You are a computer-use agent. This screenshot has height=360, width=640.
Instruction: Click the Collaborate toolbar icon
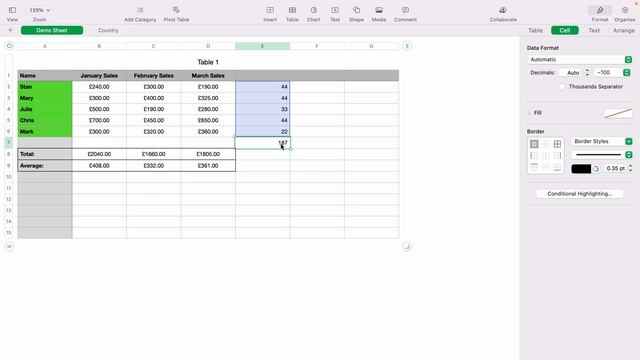(x=503, y=10)
